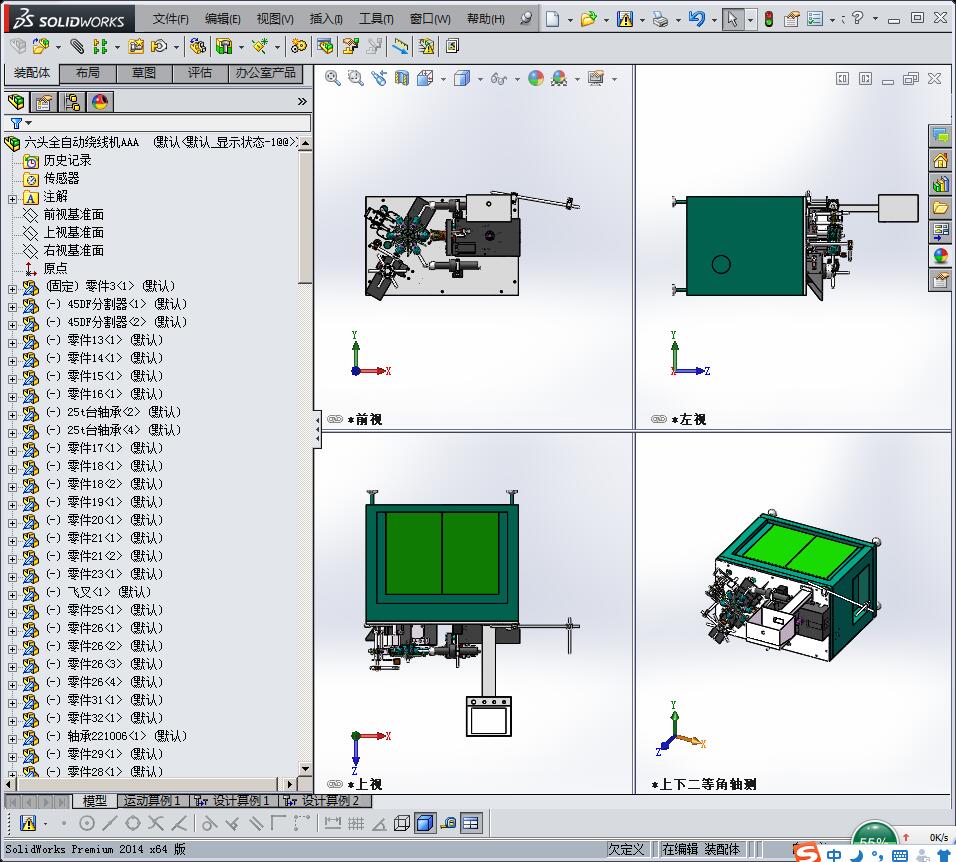
Task: Select the 局部放大 zoom to area tool
Action: (x=354, y=78)
